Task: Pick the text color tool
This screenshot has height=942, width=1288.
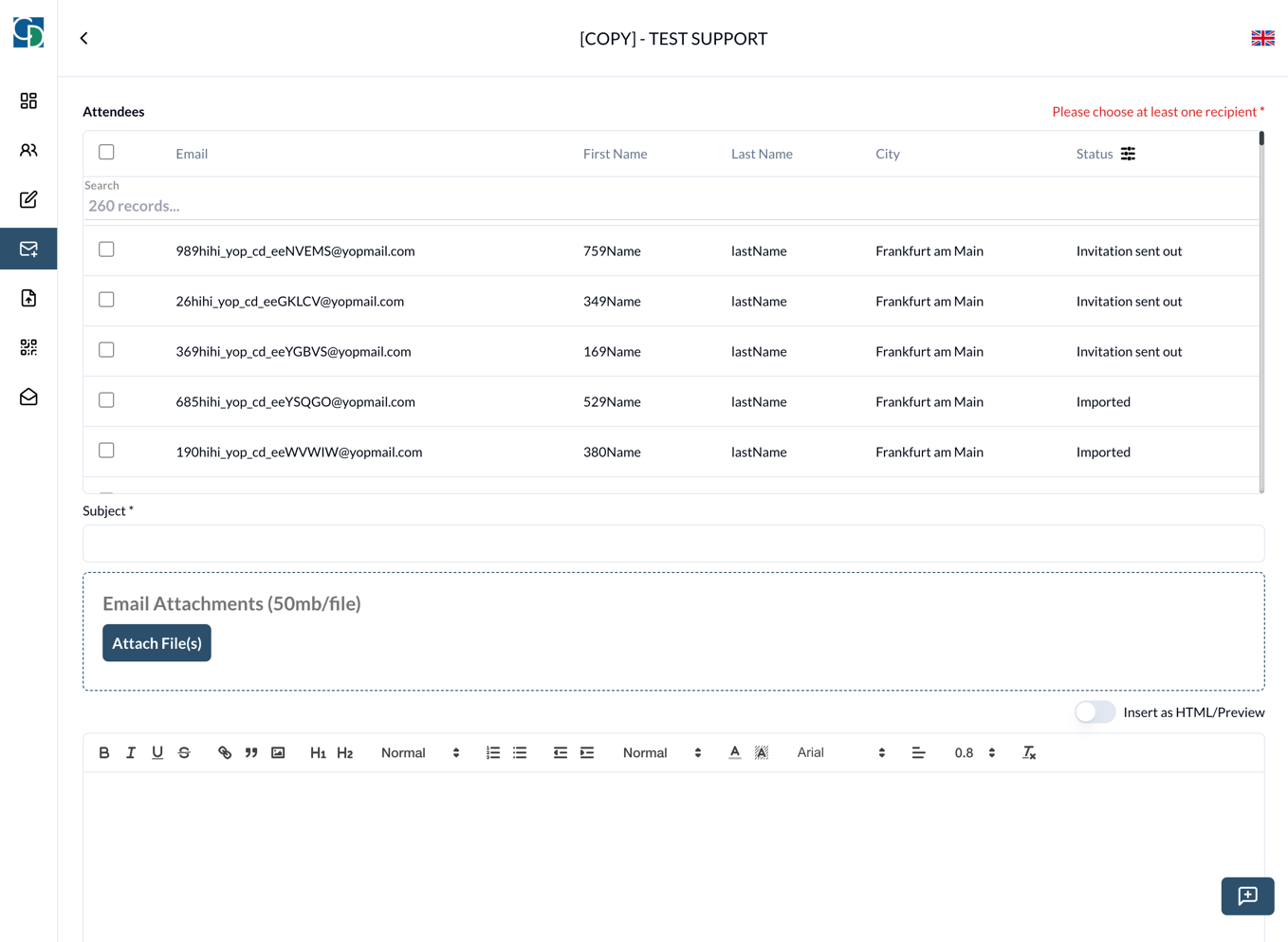Action: pyautogui.click(x=734, y=752)
